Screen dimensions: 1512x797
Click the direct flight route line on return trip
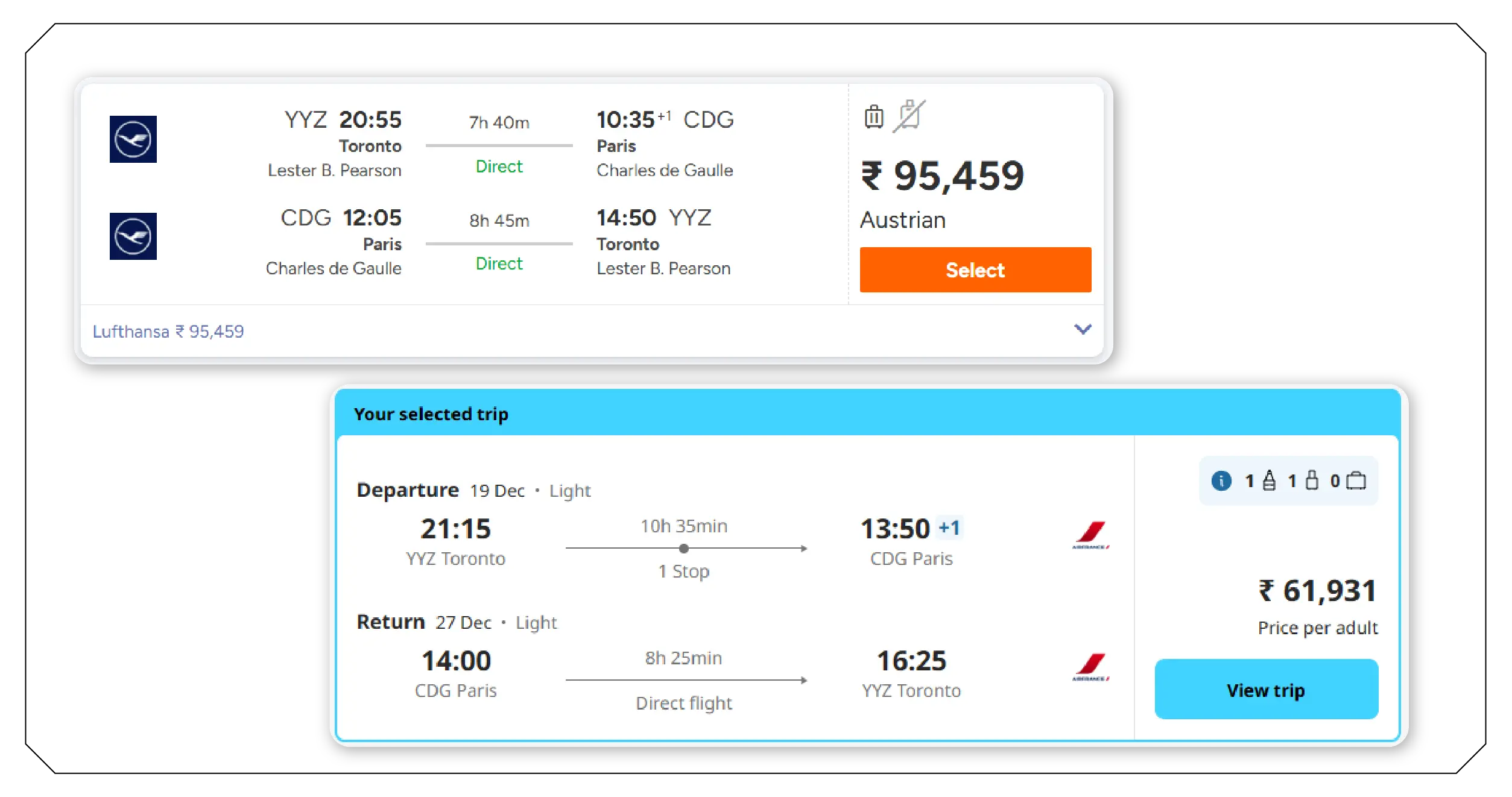[685, 681]
